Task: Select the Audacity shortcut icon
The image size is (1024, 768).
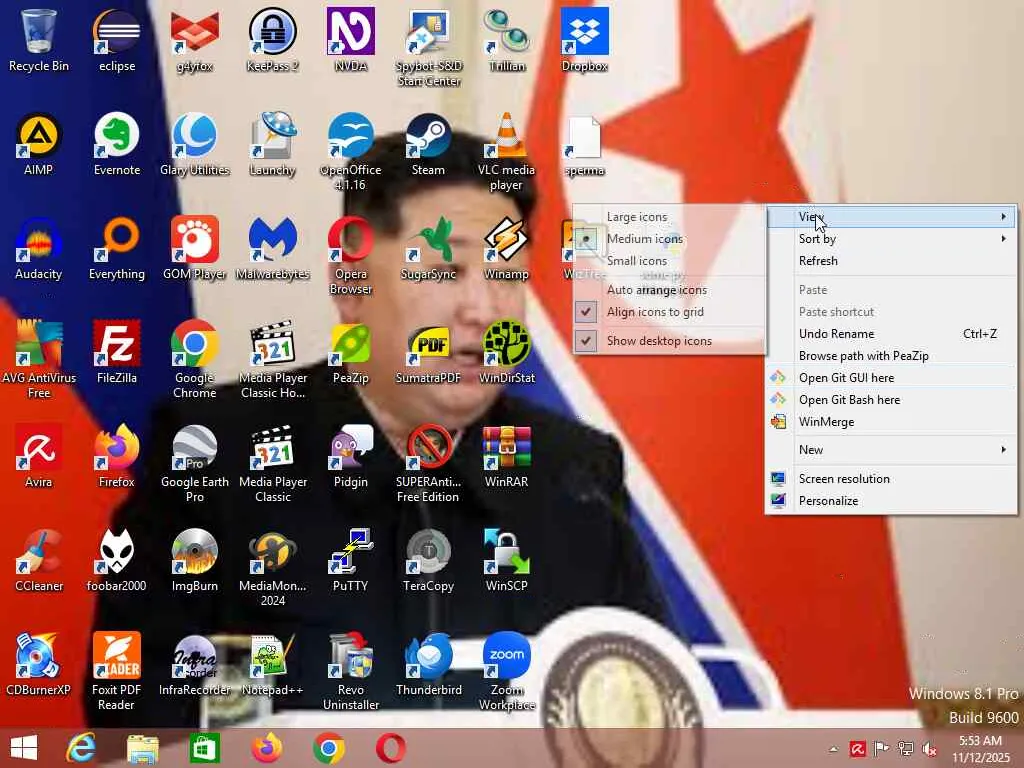Action: (39, 248)
